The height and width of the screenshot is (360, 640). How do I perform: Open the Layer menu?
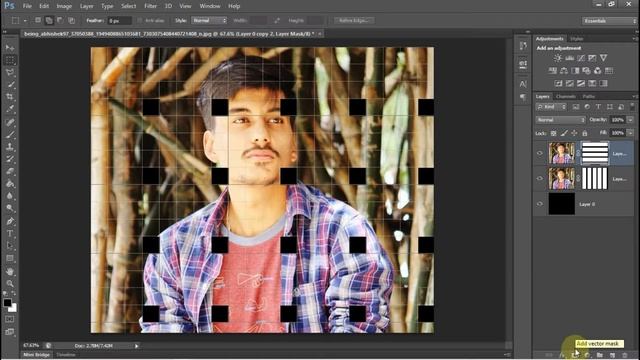tap(86, 6)
